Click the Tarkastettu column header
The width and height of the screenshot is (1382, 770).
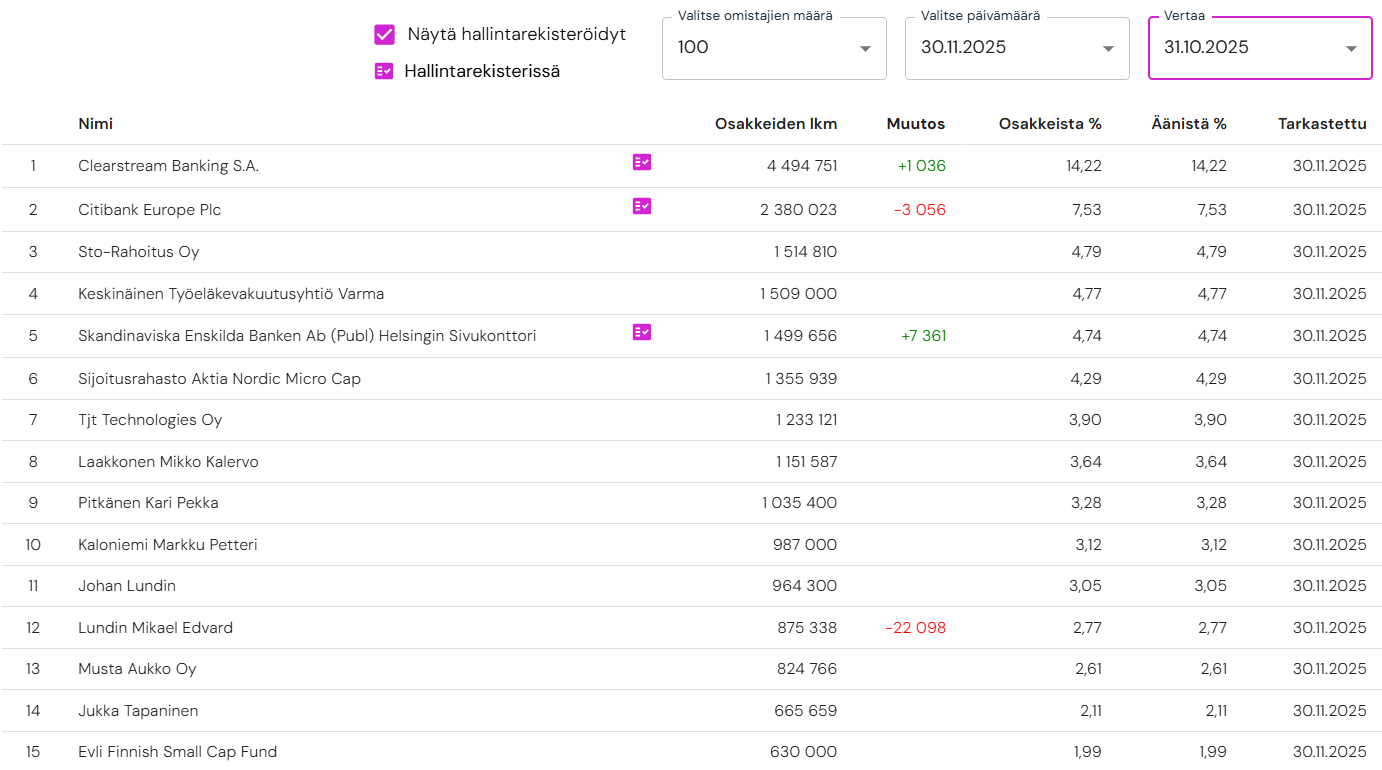click(1321, 124)
